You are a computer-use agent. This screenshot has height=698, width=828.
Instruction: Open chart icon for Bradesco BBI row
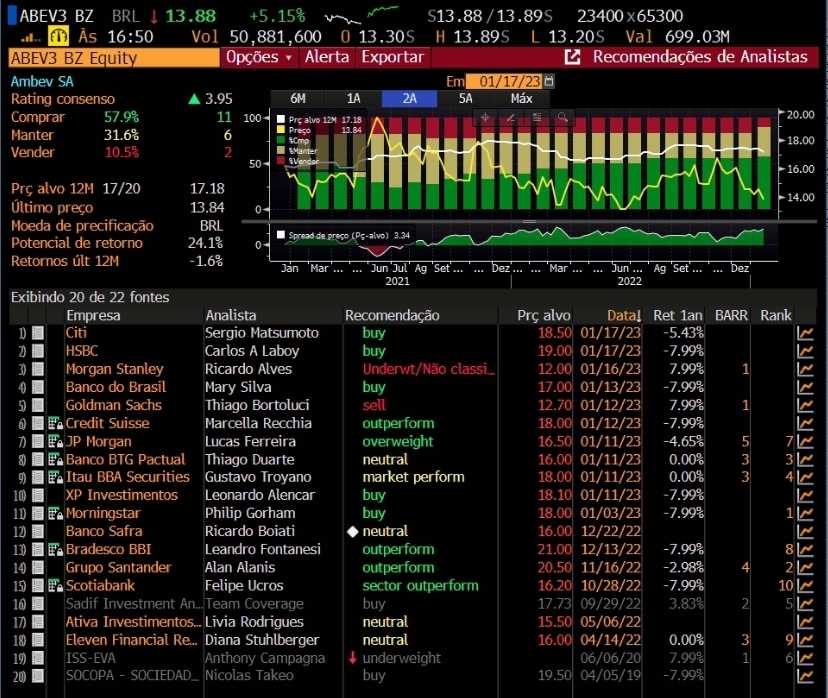[x=805, y=550]
